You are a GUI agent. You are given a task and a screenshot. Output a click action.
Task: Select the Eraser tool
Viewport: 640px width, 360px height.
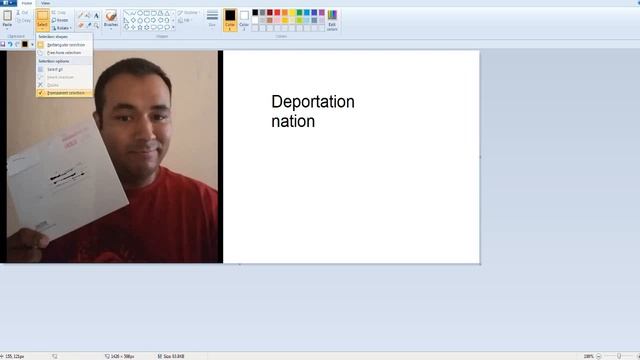(x=80, y=25)
